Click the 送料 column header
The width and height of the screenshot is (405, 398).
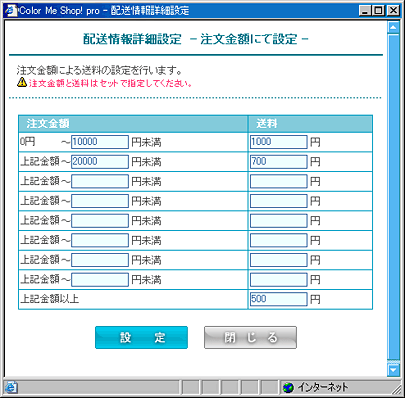coord(310,124)
